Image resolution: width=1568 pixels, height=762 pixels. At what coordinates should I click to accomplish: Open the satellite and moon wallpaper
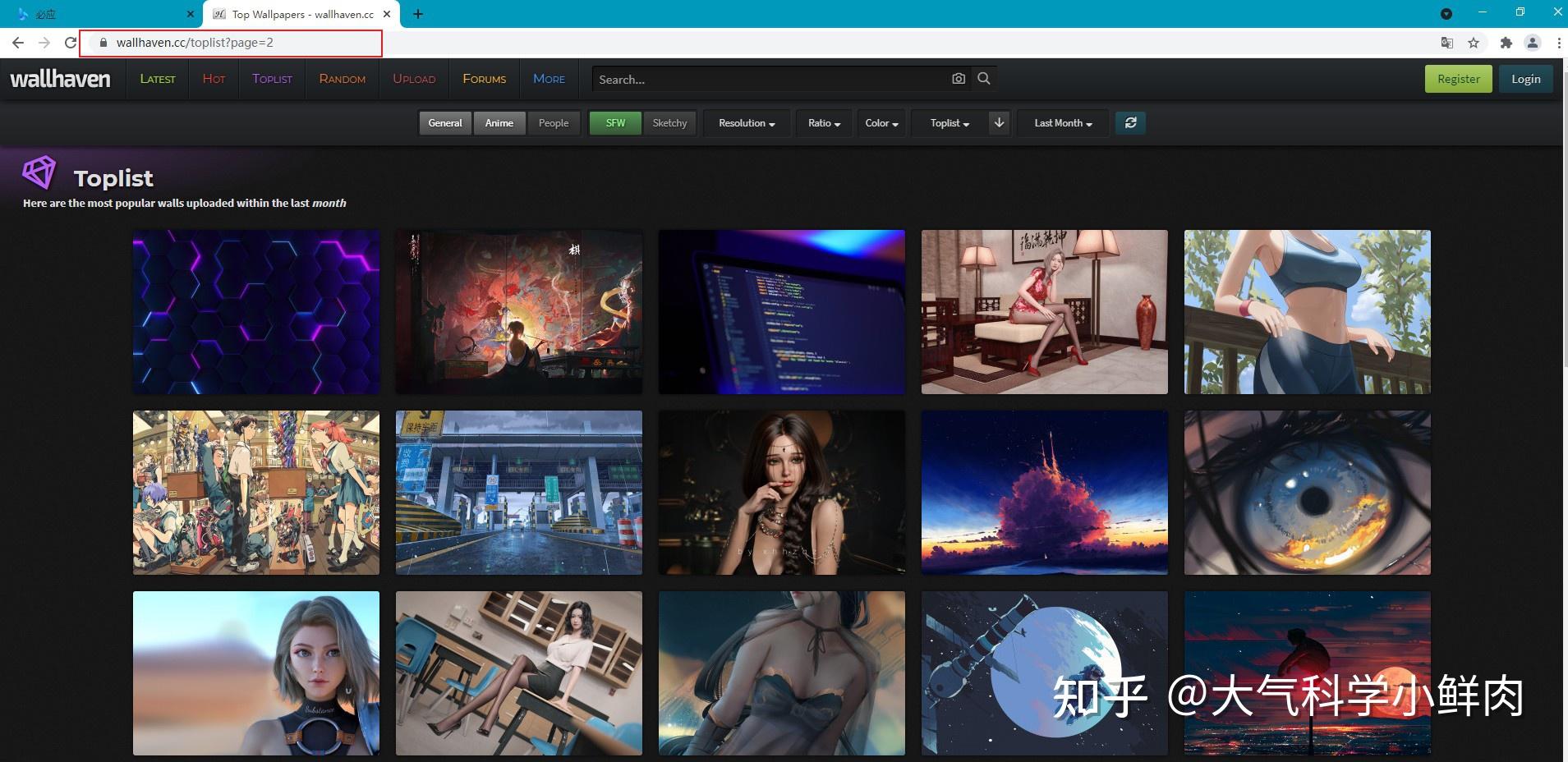point(1045,673)
